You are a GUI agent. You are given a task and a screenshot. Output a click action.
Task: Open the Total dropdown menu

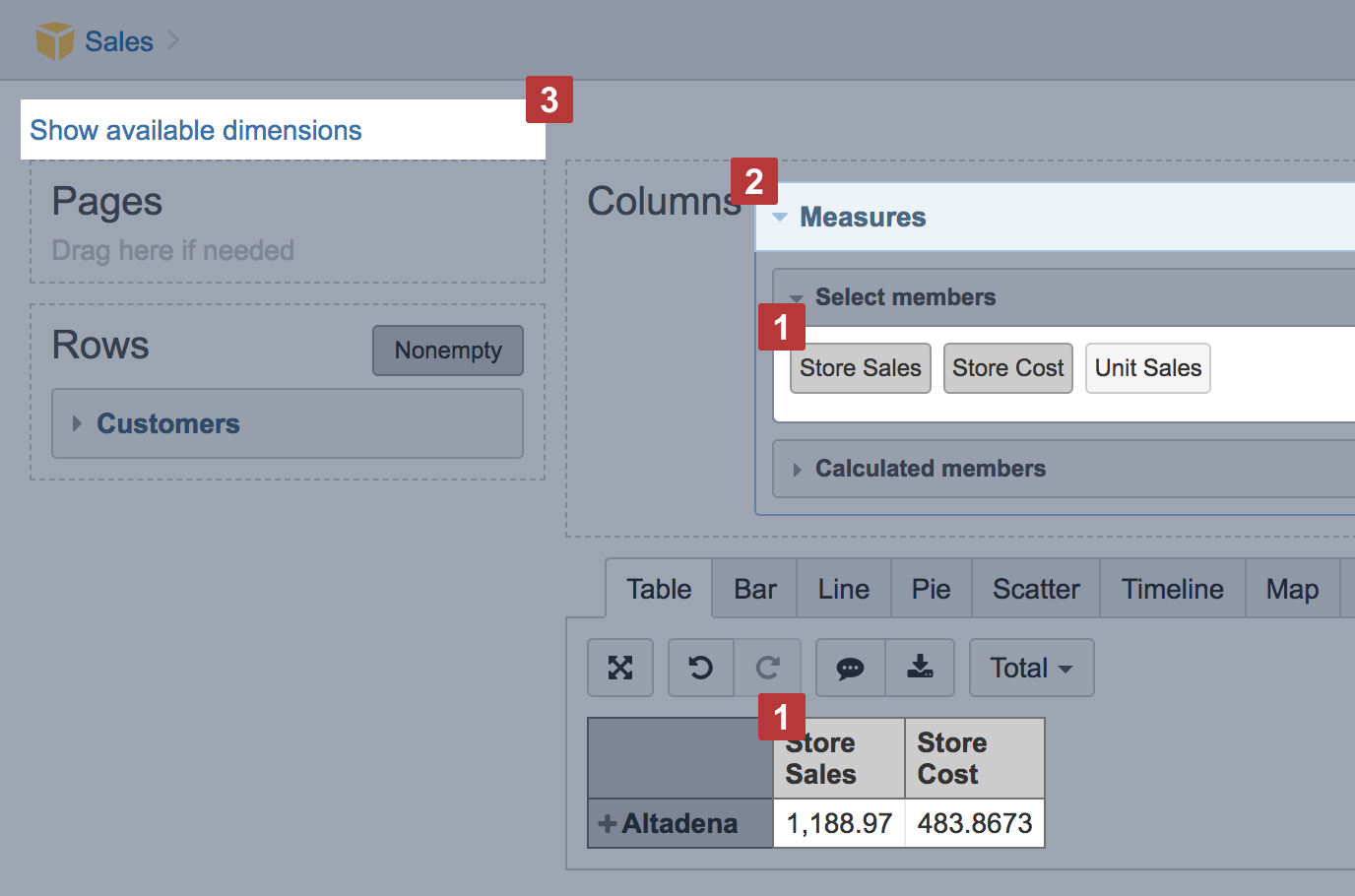click(x=1031, y=668)
